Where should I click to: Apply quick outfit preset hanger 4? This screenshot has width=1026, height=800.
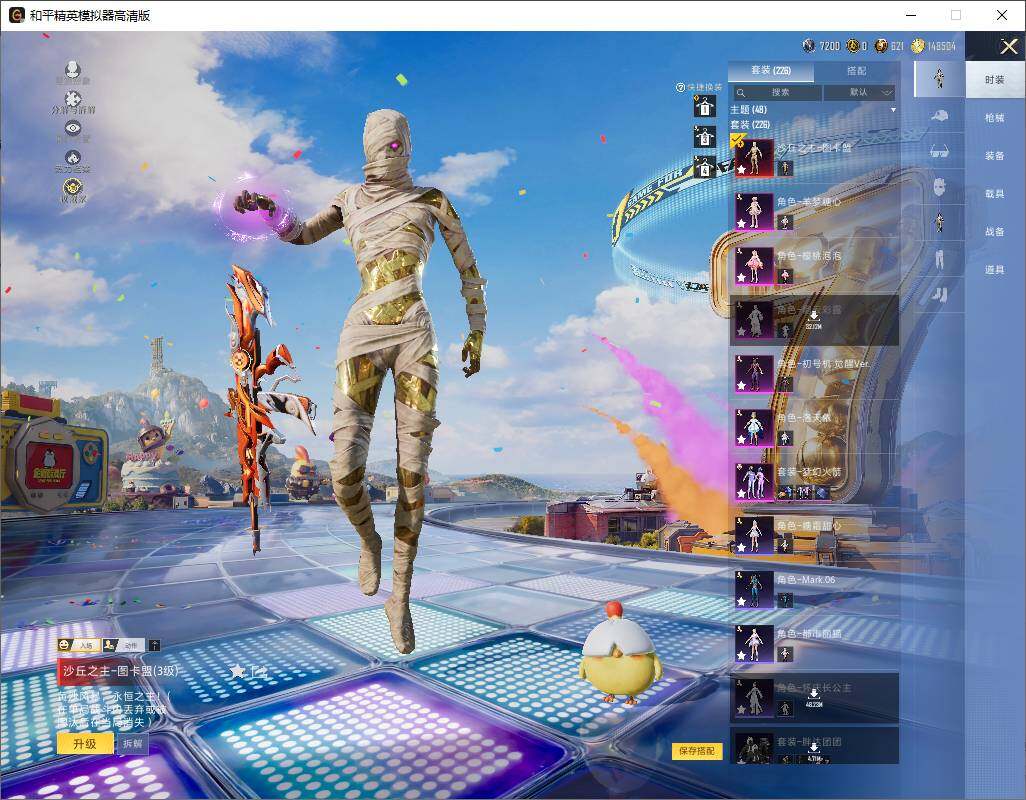(705, 168)
